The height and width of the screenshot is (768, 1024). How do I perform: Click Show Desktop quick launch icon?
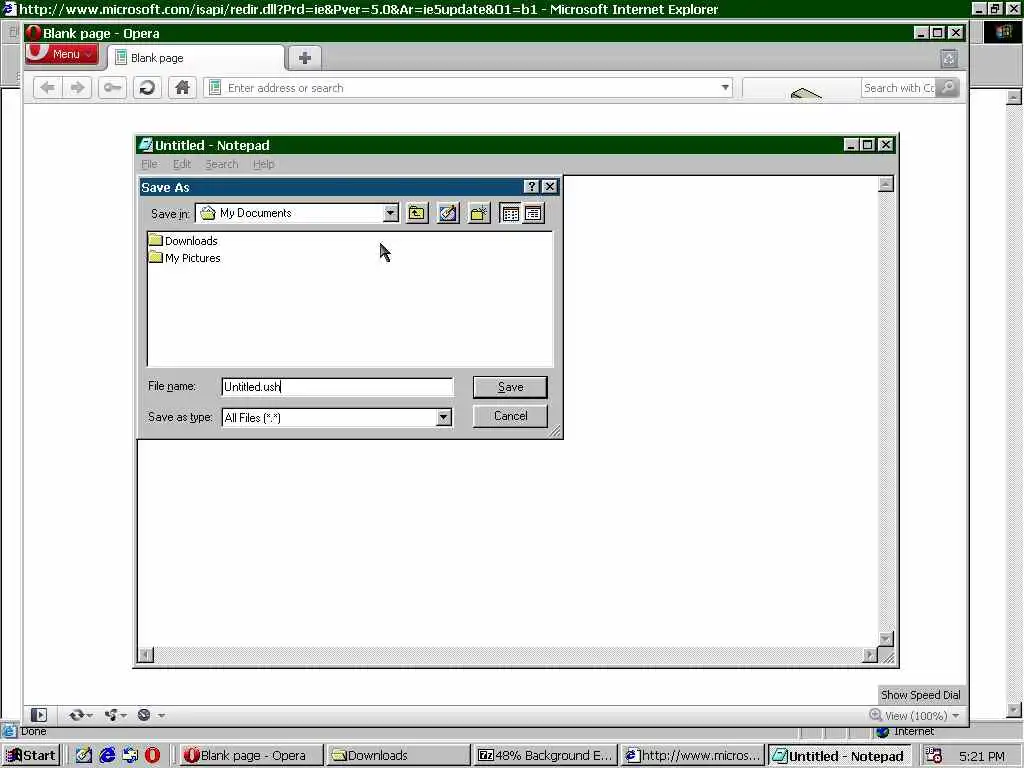click(84, 756)
